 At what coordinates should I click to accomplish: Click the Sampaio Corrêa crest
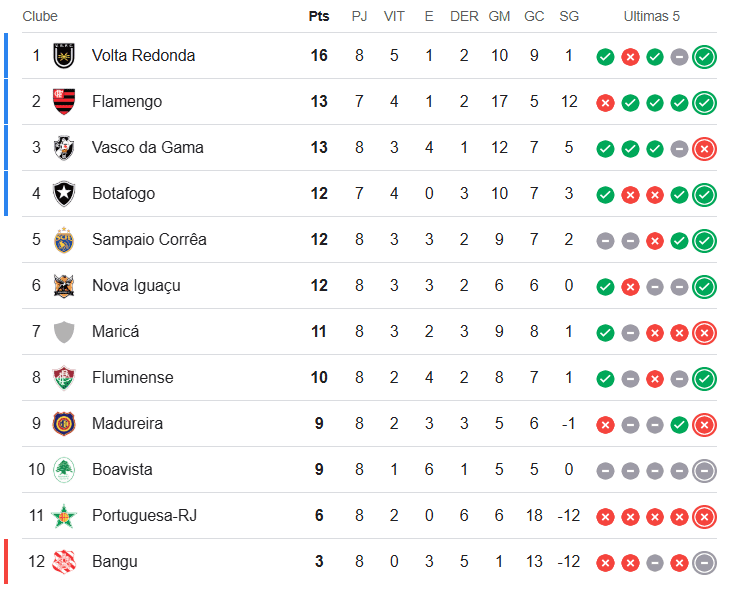[x=64, y=240]
